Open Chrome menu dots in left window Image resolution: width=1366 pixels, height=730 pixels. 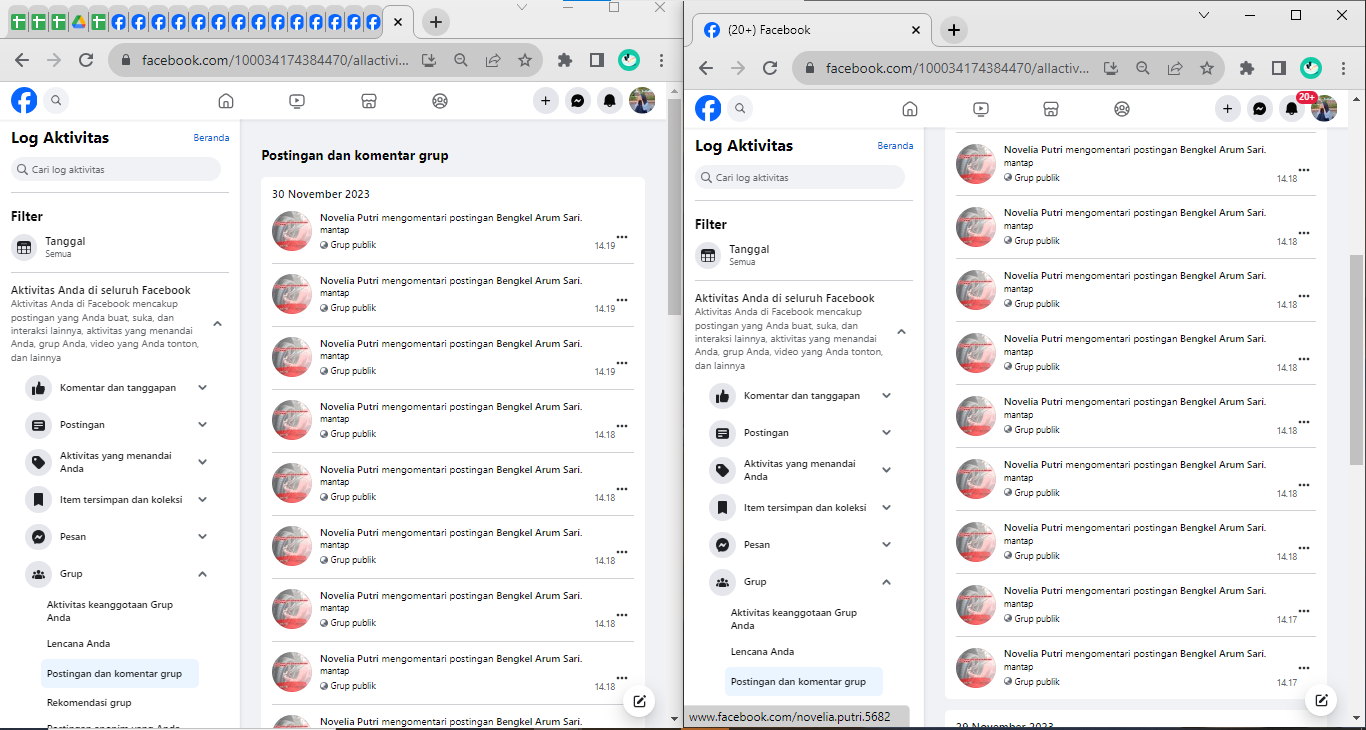pos(661,60)
